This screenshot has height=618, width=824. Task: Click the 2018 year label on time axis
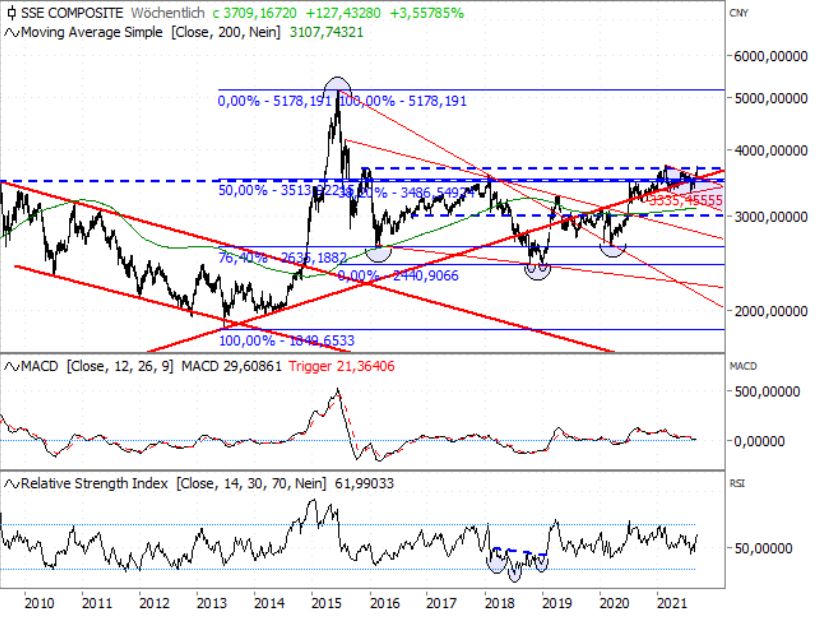499,603
